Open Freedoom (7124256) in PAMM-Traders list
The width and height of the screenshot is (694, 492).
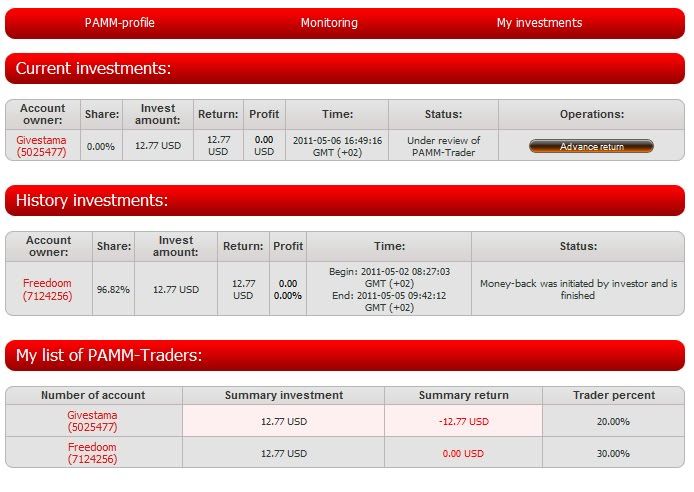pyautogui.click(x=93, y=453)
